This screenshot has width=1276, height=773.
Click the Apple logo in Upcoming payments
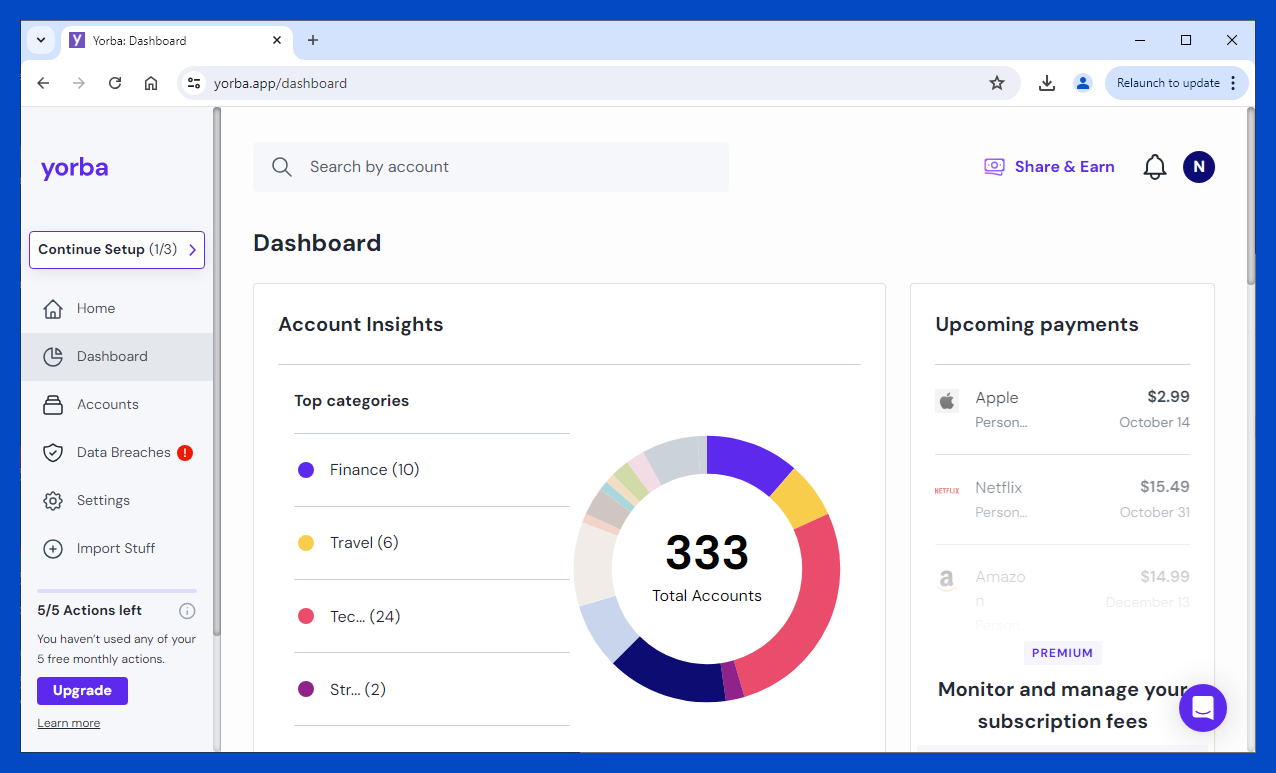(947, 401)
